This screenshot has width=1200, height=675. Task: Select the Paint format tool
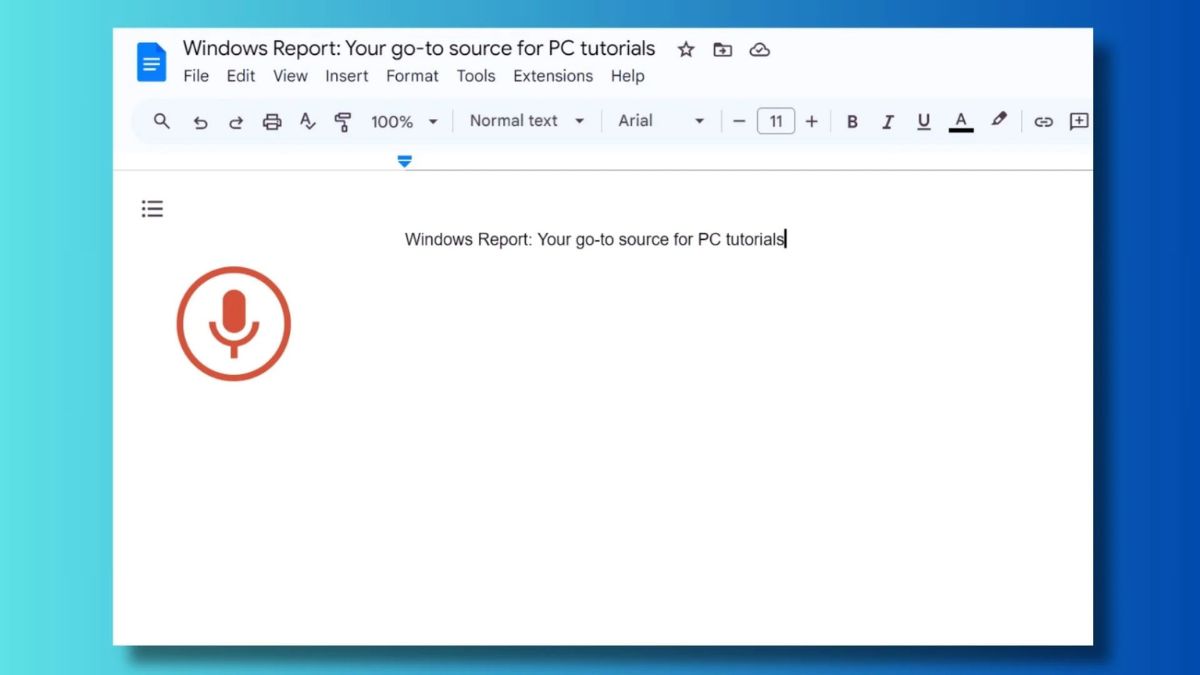343,122
